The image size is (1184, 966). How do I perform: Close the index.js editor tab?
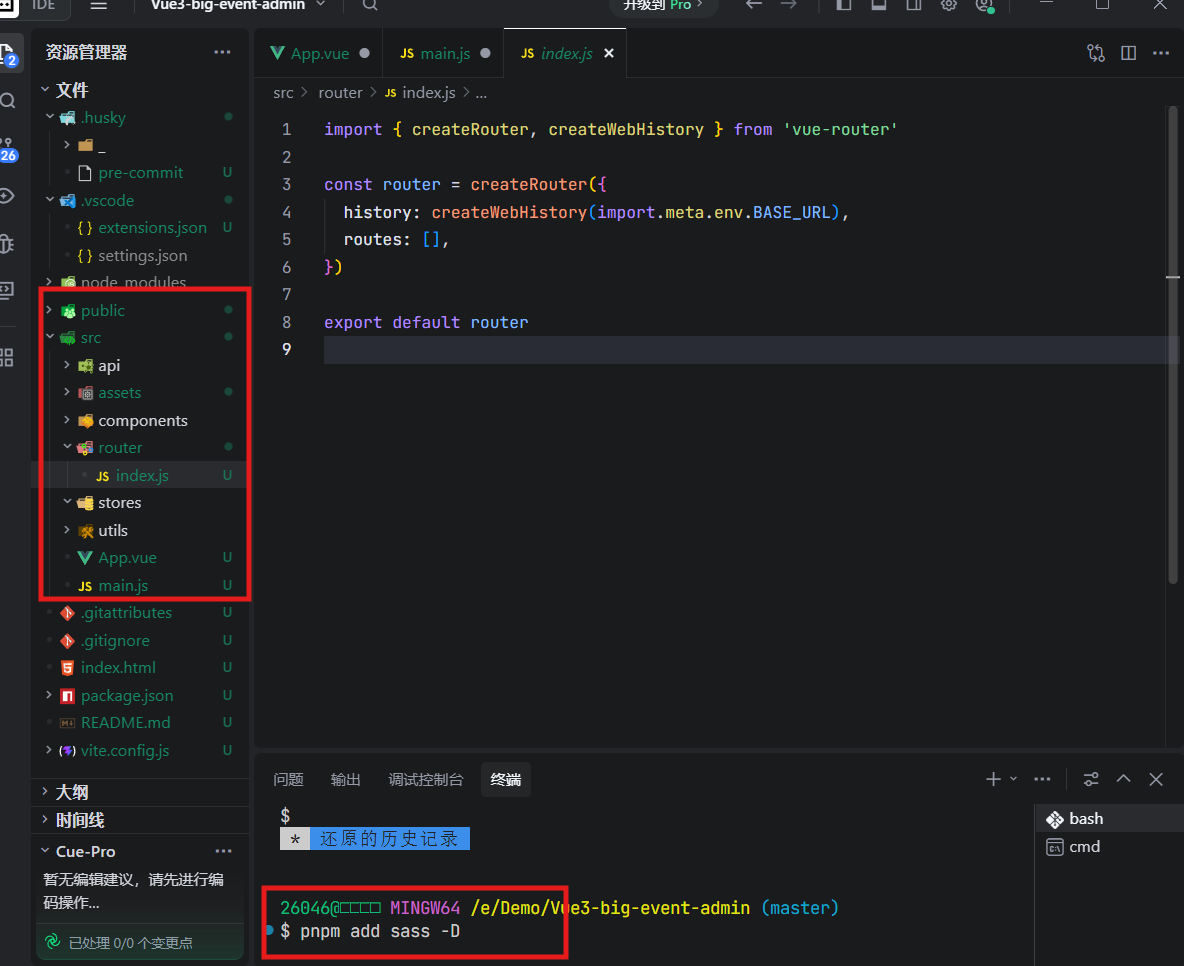click(x=609, y=54)
